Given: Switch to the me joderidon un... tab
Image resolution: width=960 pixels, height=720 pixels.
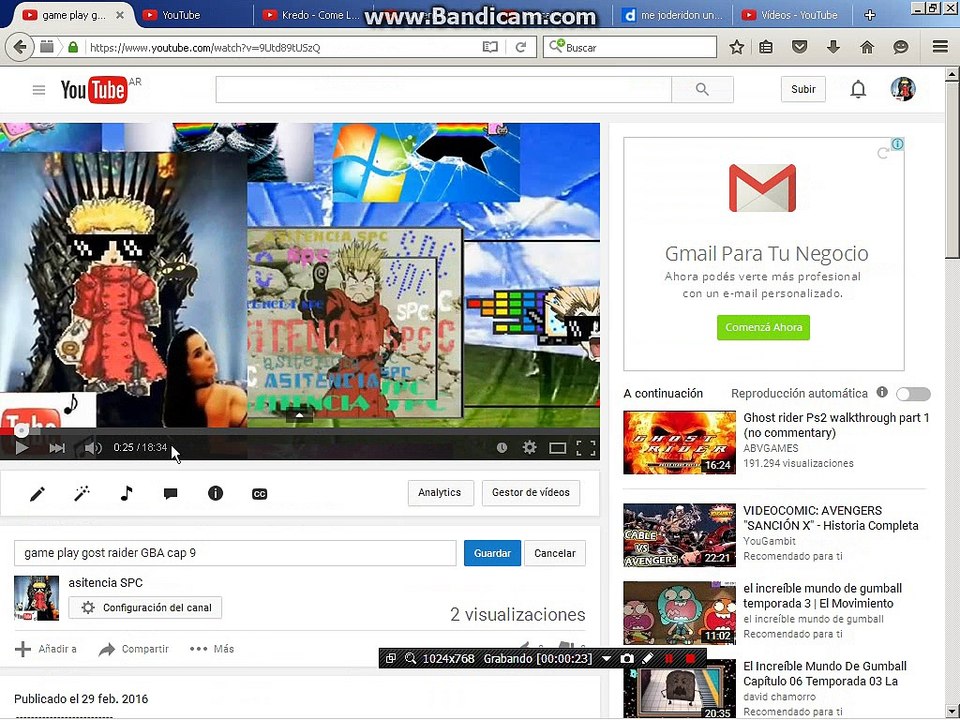Looking at the screenshot, I should coord(672,15).
